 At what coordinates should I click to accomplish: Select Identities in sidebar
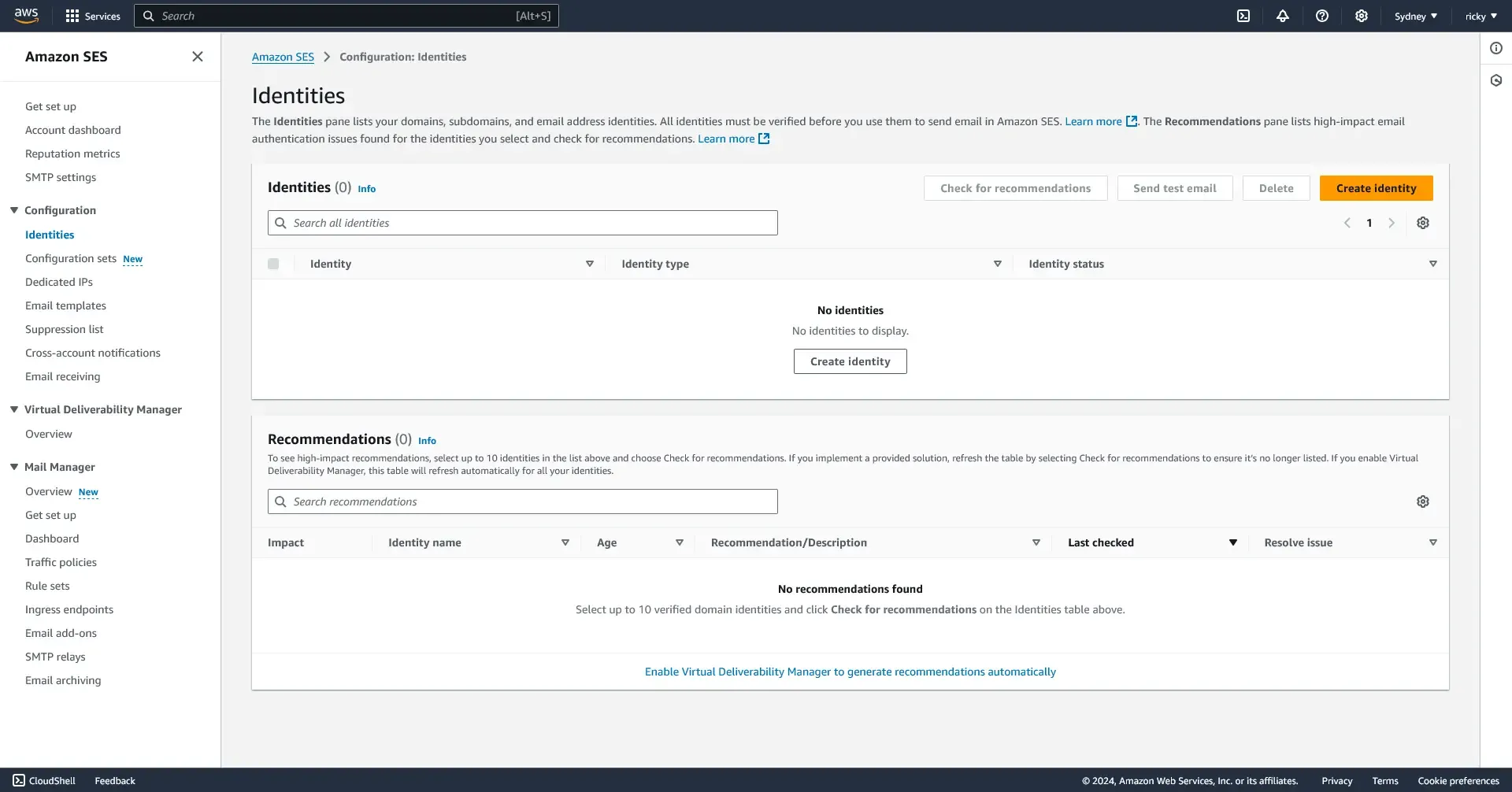(x=50, y=235)
